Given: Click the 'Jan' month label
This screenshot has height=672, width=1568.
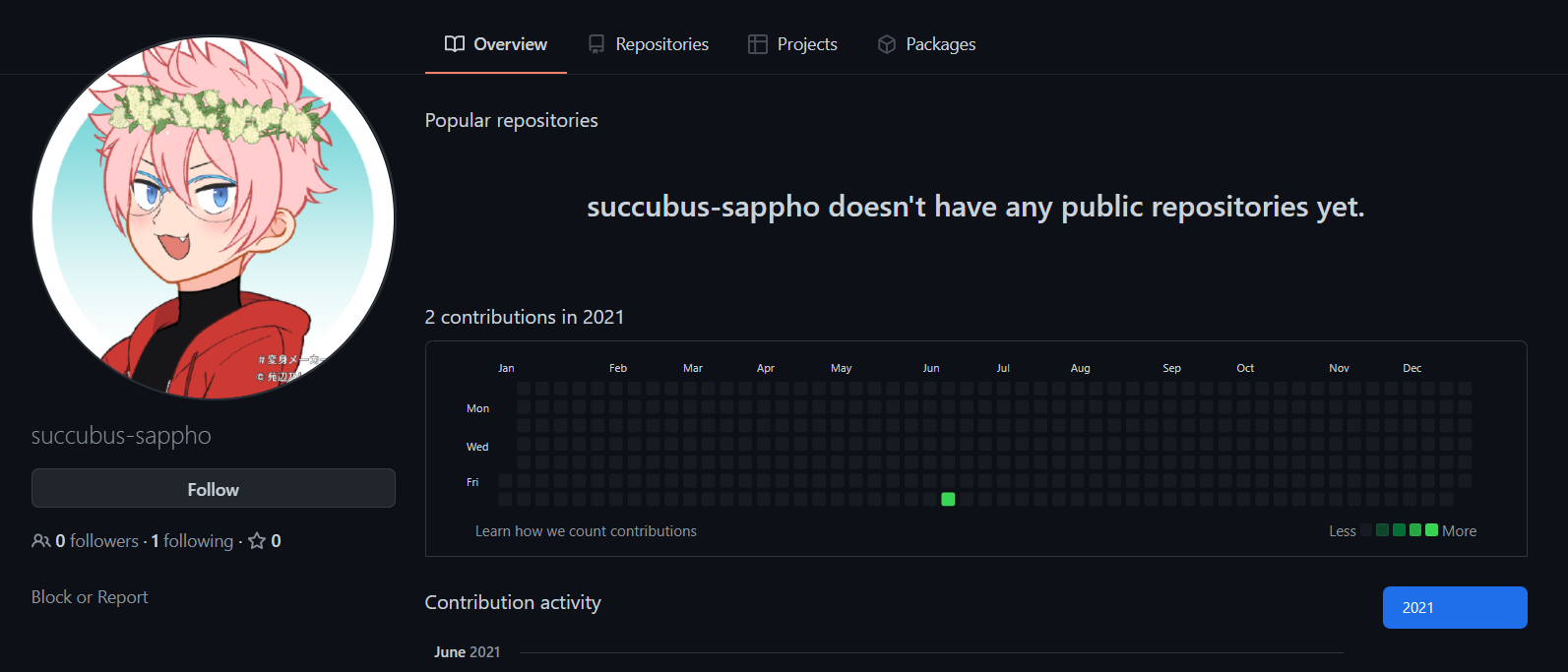Looking at the screenshot, I should click(x=506, y=368).
